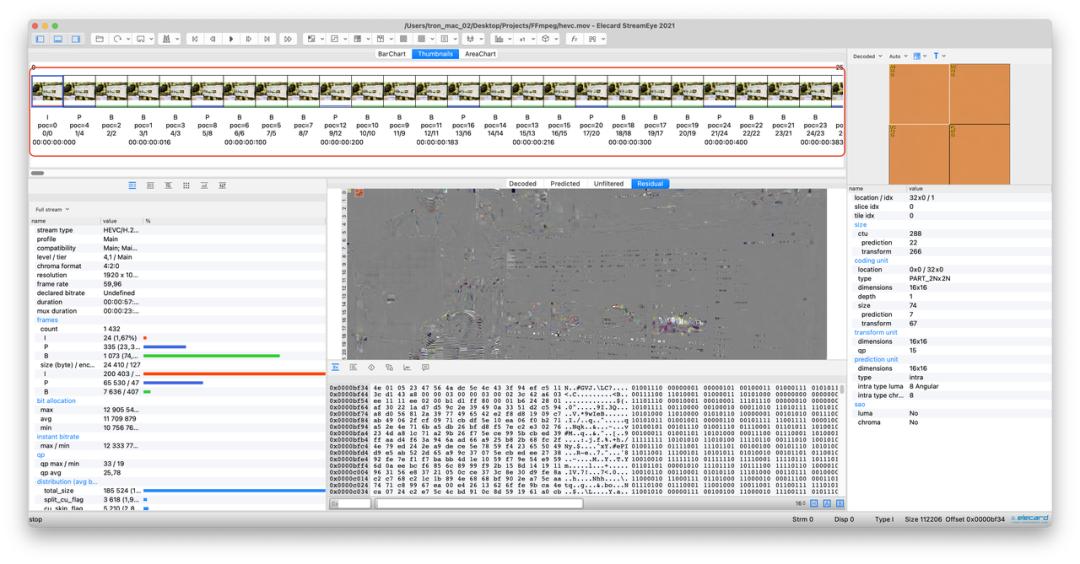Screen dimensions: 1080x564
Task: Select the Unfiltered view button
Action: pos(608,184)
